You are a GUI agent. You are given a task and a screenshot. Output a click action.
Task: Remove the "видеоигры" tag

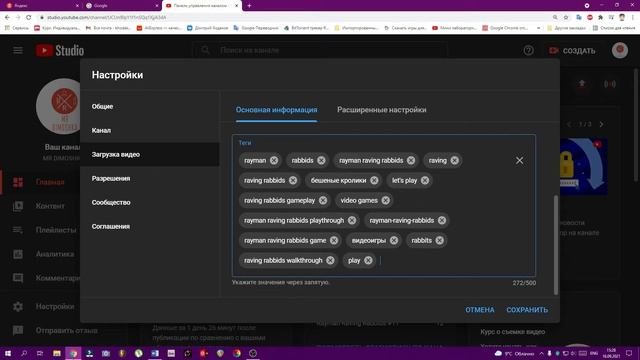tap(394, 240)
